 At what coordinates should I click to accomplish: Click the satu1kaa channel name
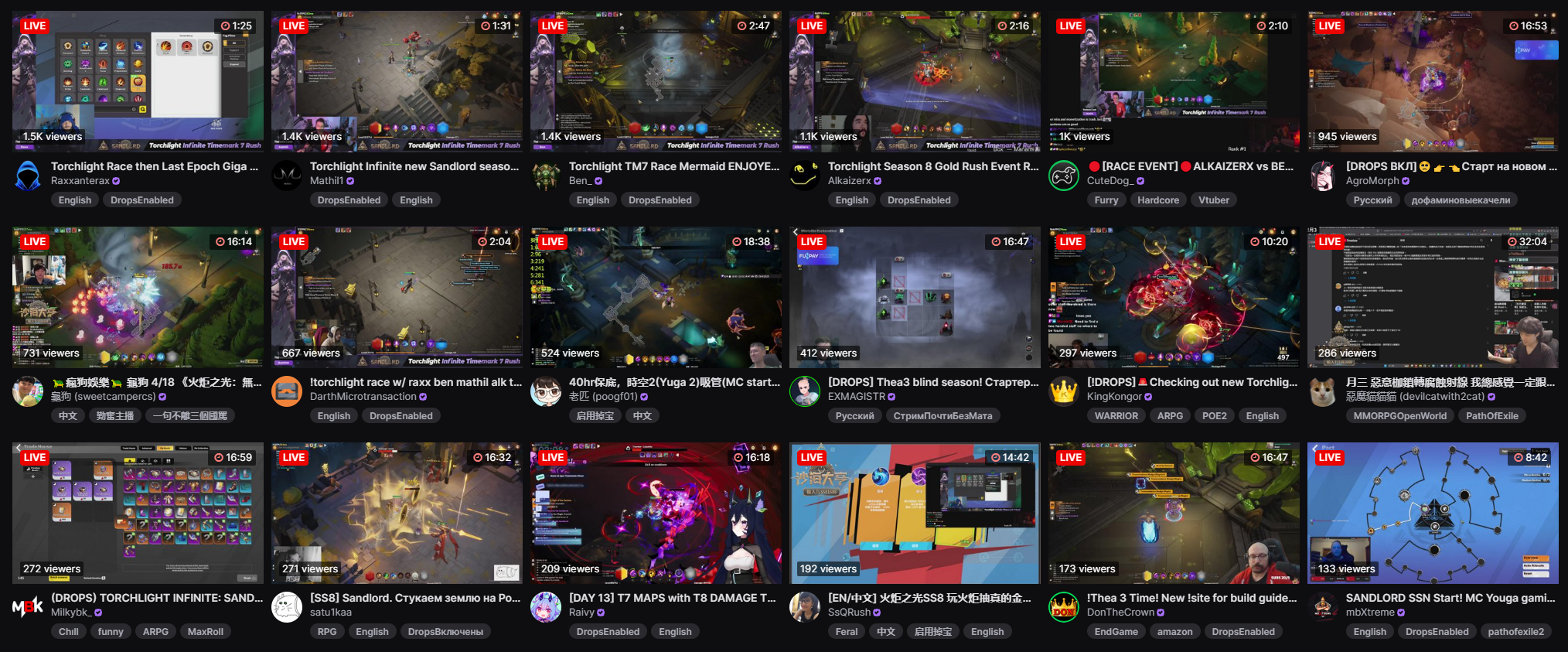coord(331,612)
